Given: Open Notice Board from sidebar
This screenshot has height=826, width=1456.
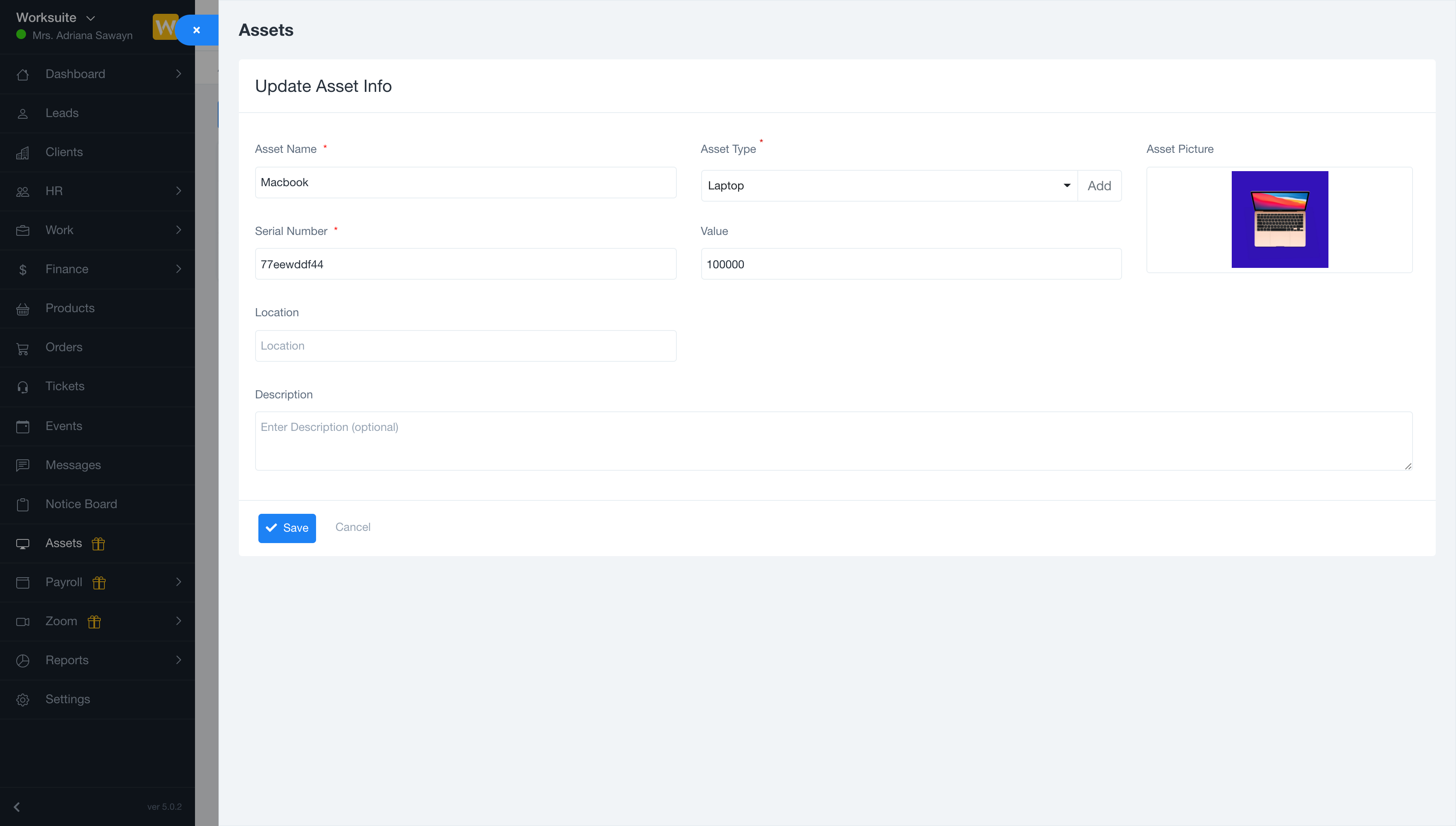Looking at the screenshot, I should pos(81,504).
